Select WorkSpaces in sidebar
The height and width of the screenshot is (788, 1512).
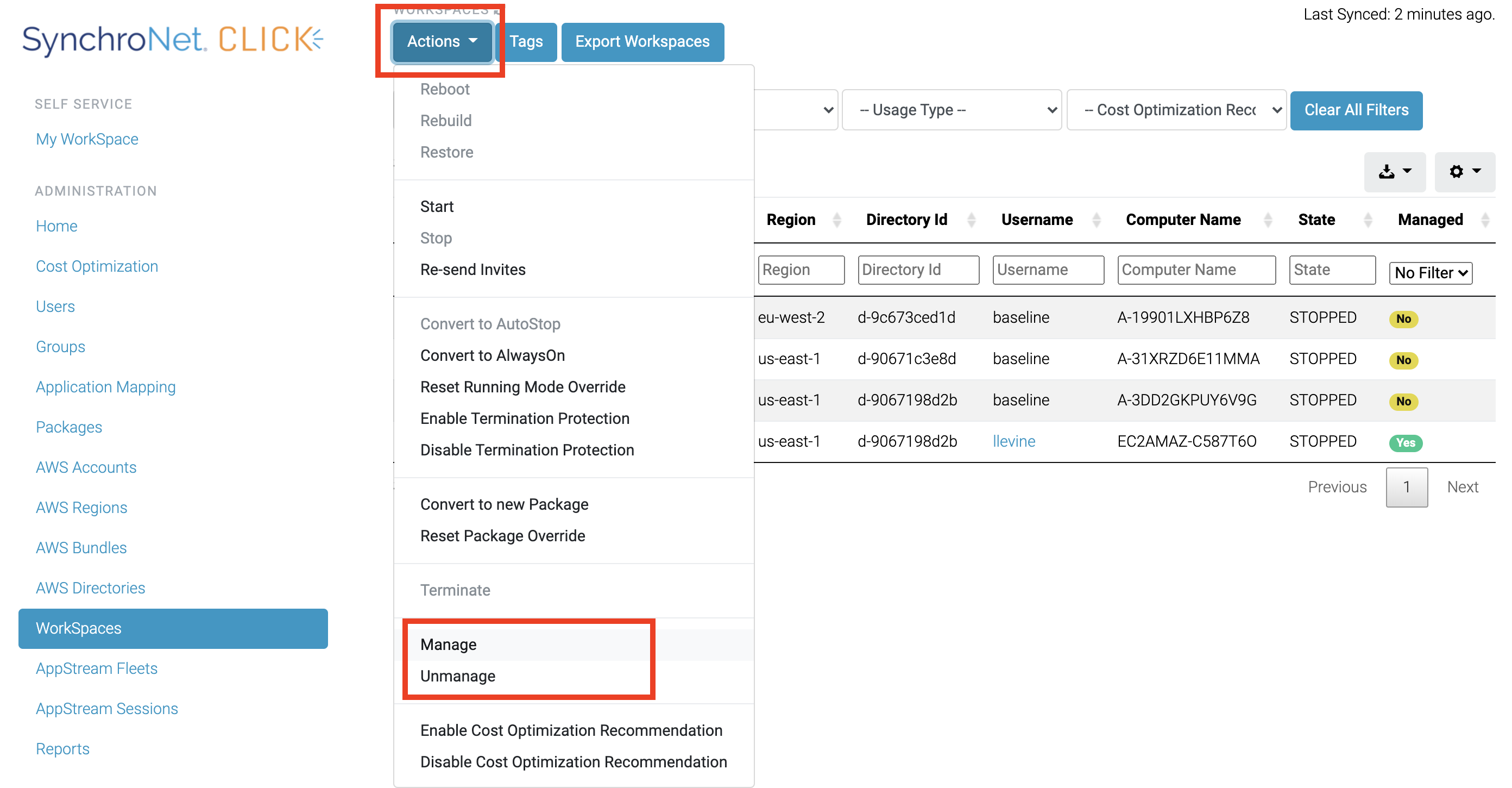coord(173,628)
